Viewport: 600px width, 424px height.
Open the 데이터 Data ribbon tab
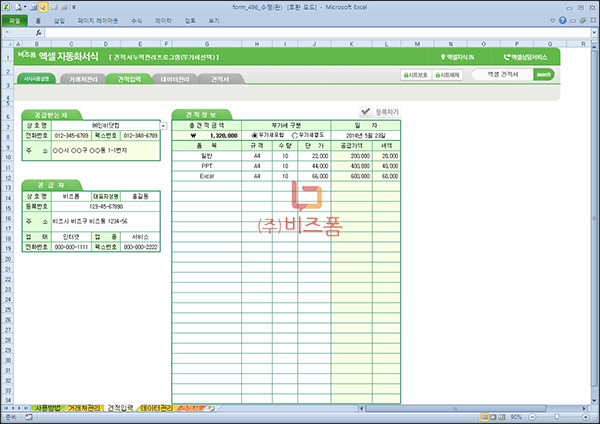163,21
